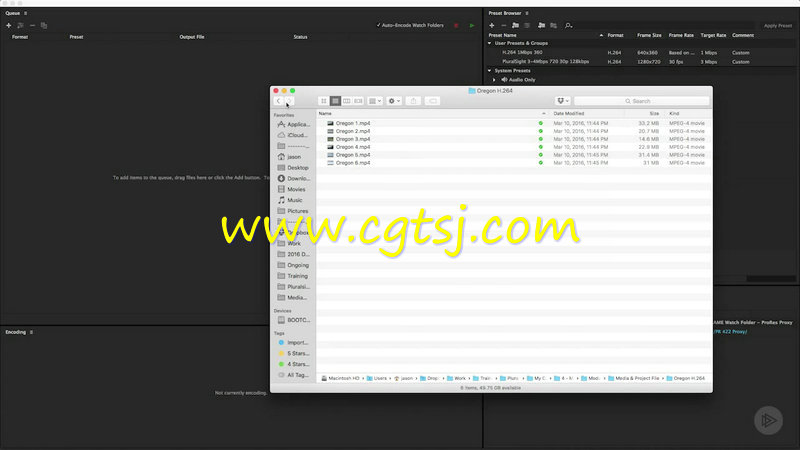Click the Finder Search field

pos(641,101)
